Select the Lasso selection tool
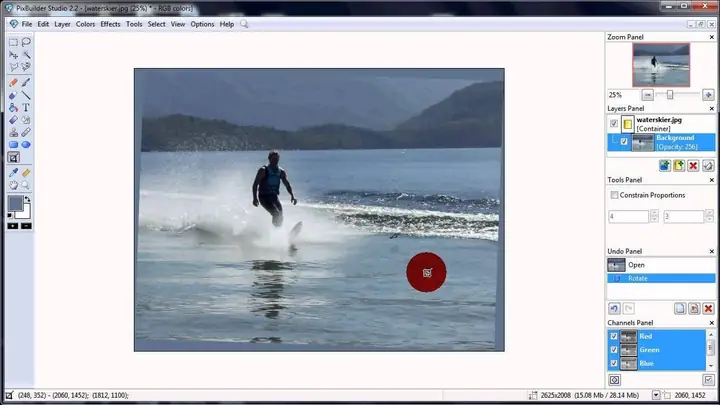Viewport: 720px width, 405px height. [x=26, y=42]
